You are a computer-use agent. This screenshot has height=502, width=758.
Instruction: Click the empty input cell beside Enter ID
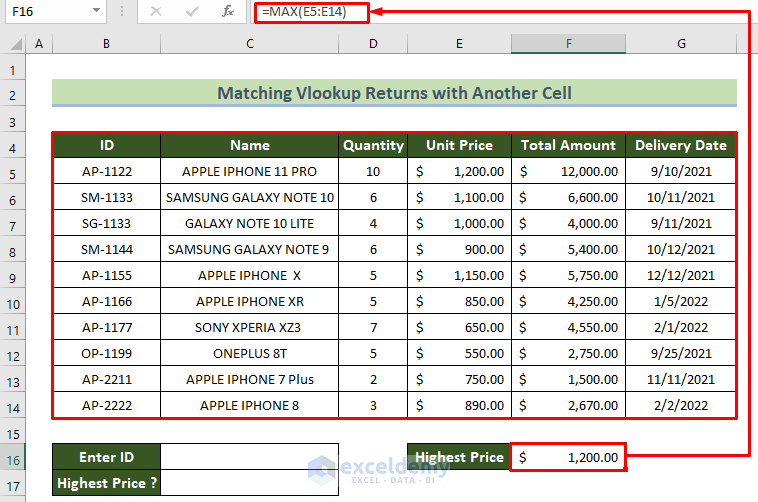click(249, 457)
